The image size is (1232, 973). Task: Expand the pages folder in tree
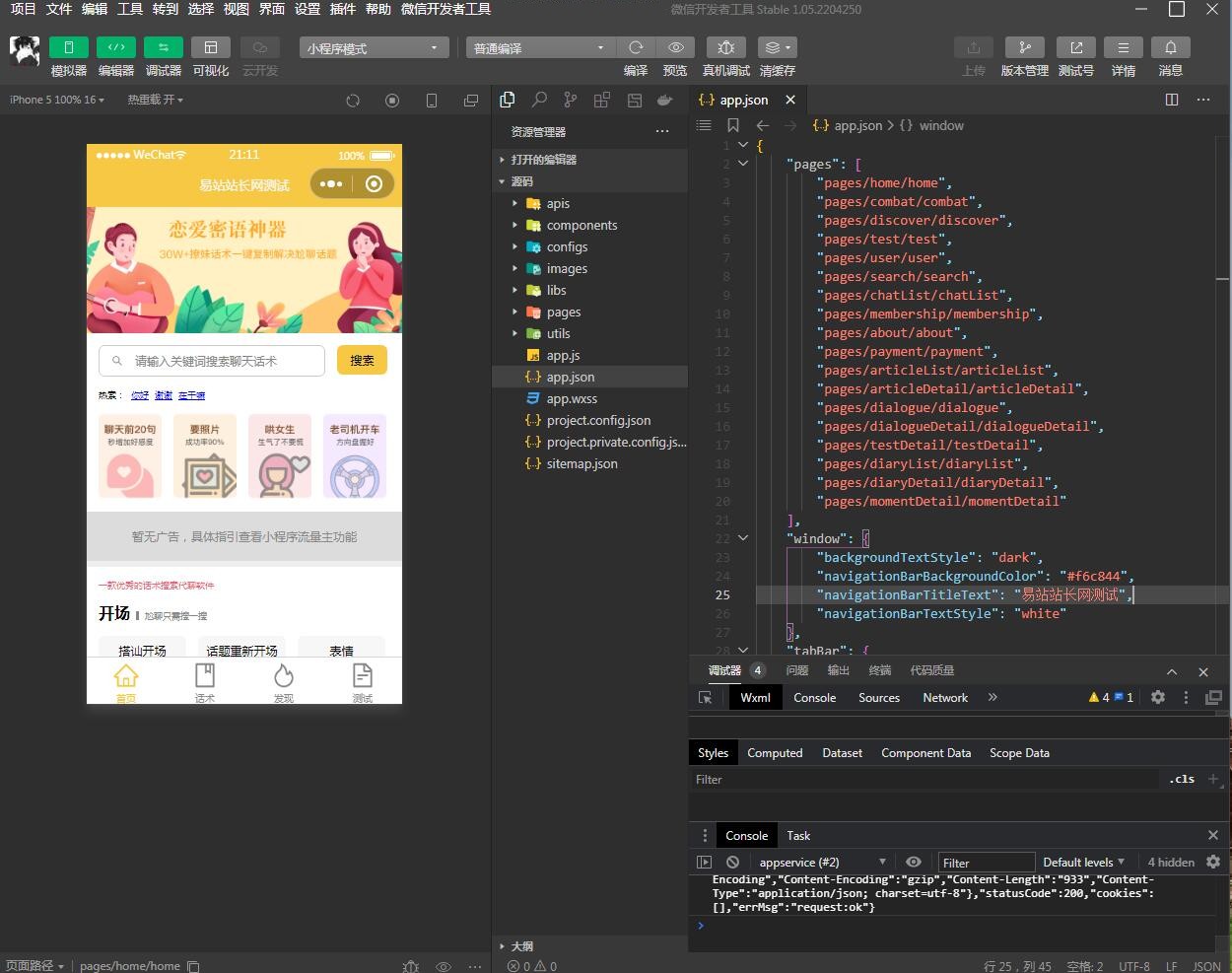pos(564,312)
